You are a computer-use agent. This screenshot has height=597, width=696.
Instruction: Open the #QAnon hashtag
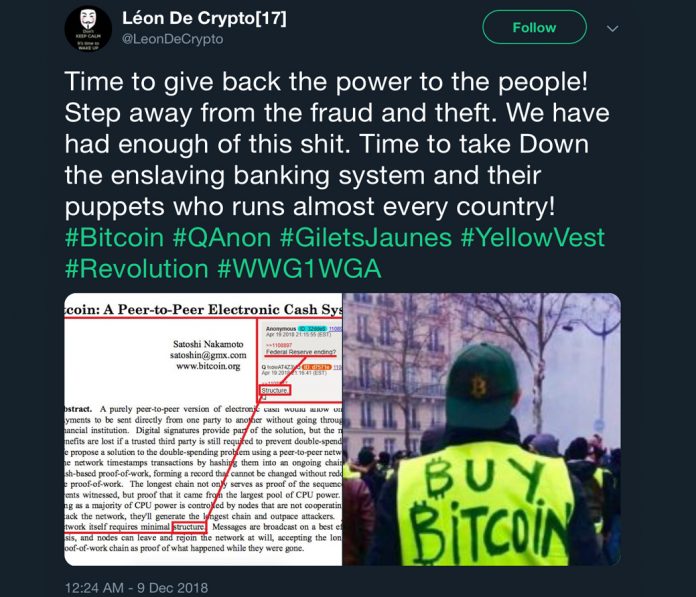click(221, 237)
